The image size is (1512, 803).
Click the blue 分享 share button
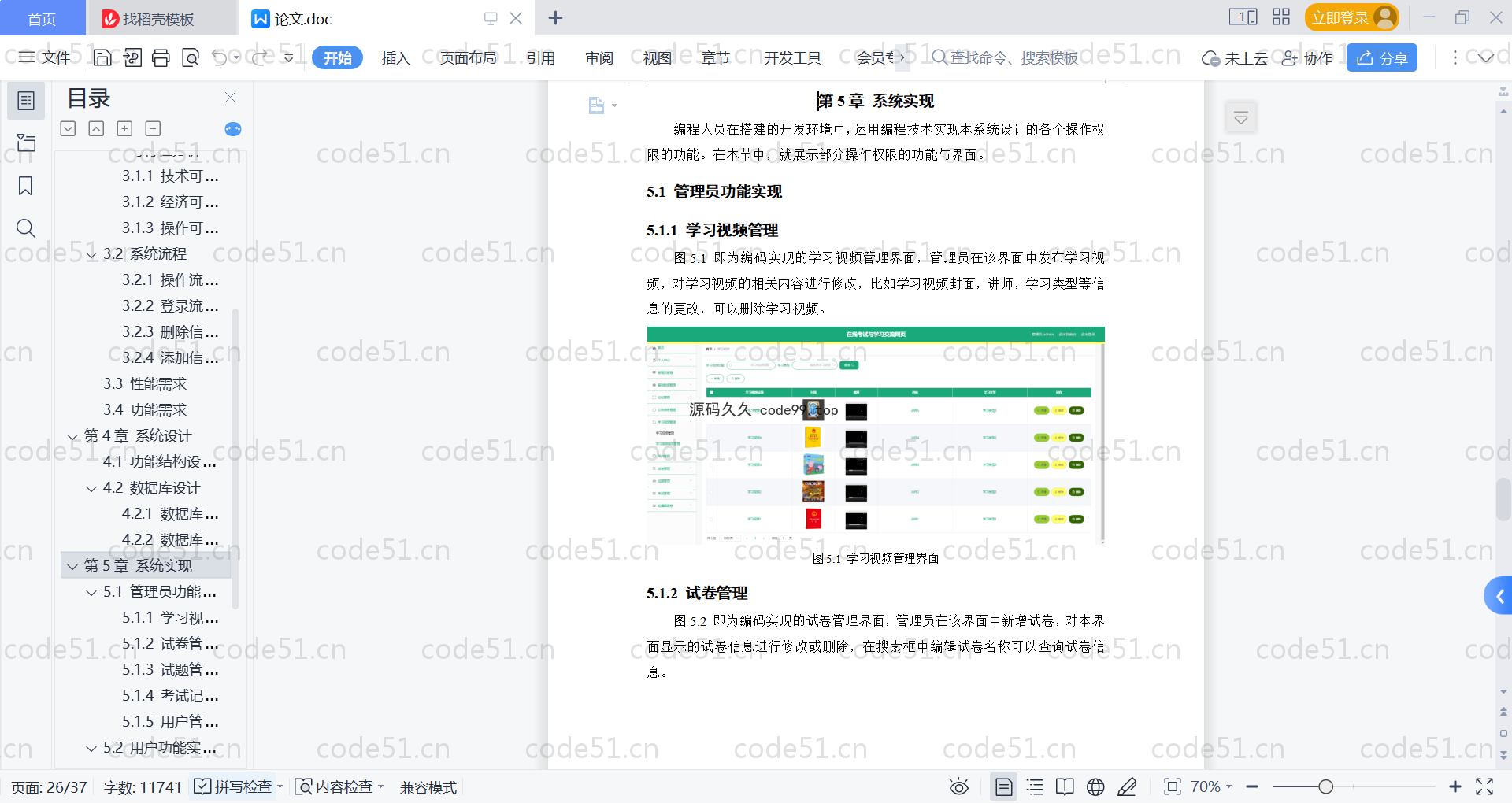point(1382,57)
